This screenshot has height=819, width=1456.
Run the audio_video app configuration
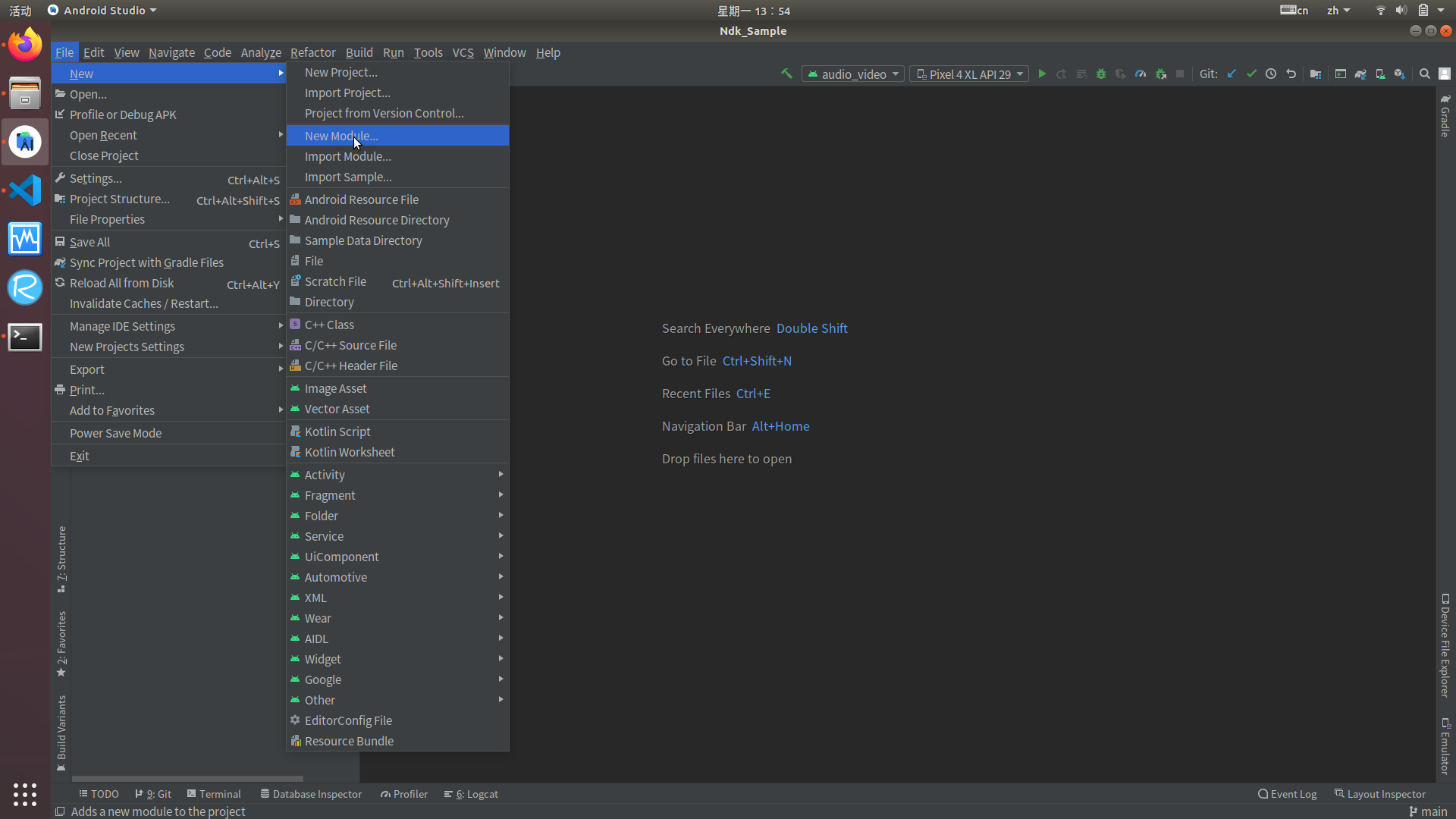pyautogui.click(x=1042, y=74)
